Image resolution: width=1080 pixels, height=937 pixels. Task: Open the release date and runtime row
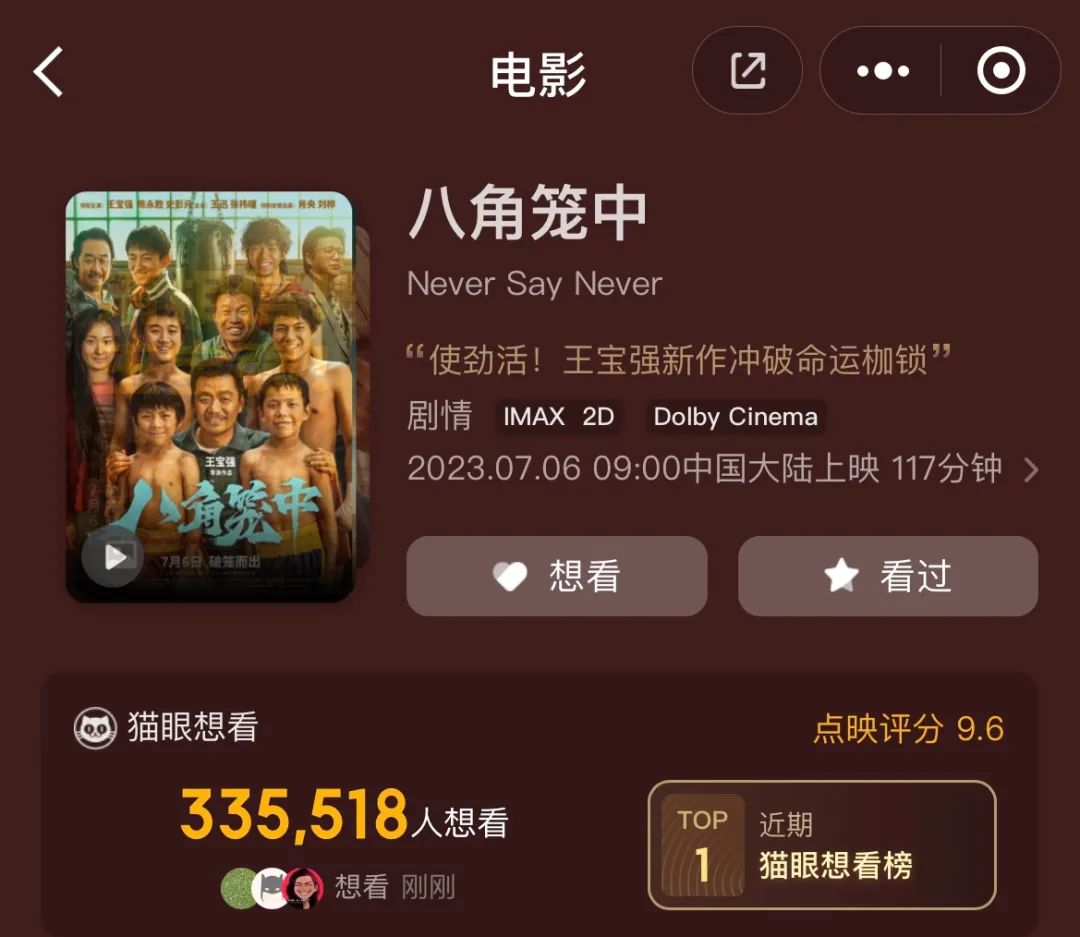click(x=723, y=469)
